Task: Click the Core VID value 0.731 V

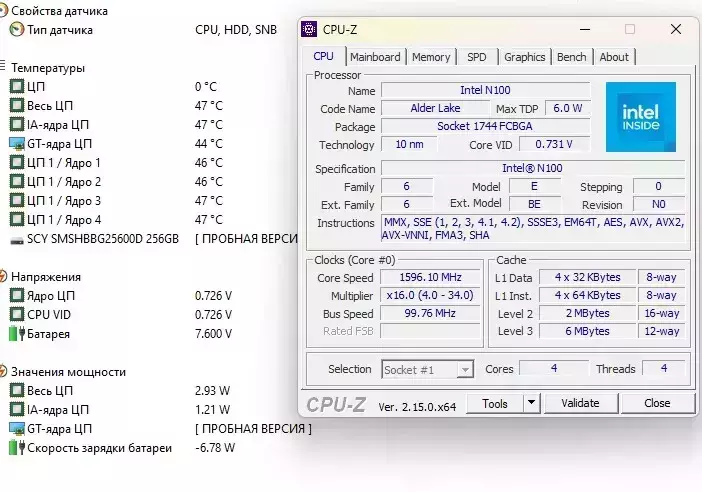Action: [x=554, y=144]
